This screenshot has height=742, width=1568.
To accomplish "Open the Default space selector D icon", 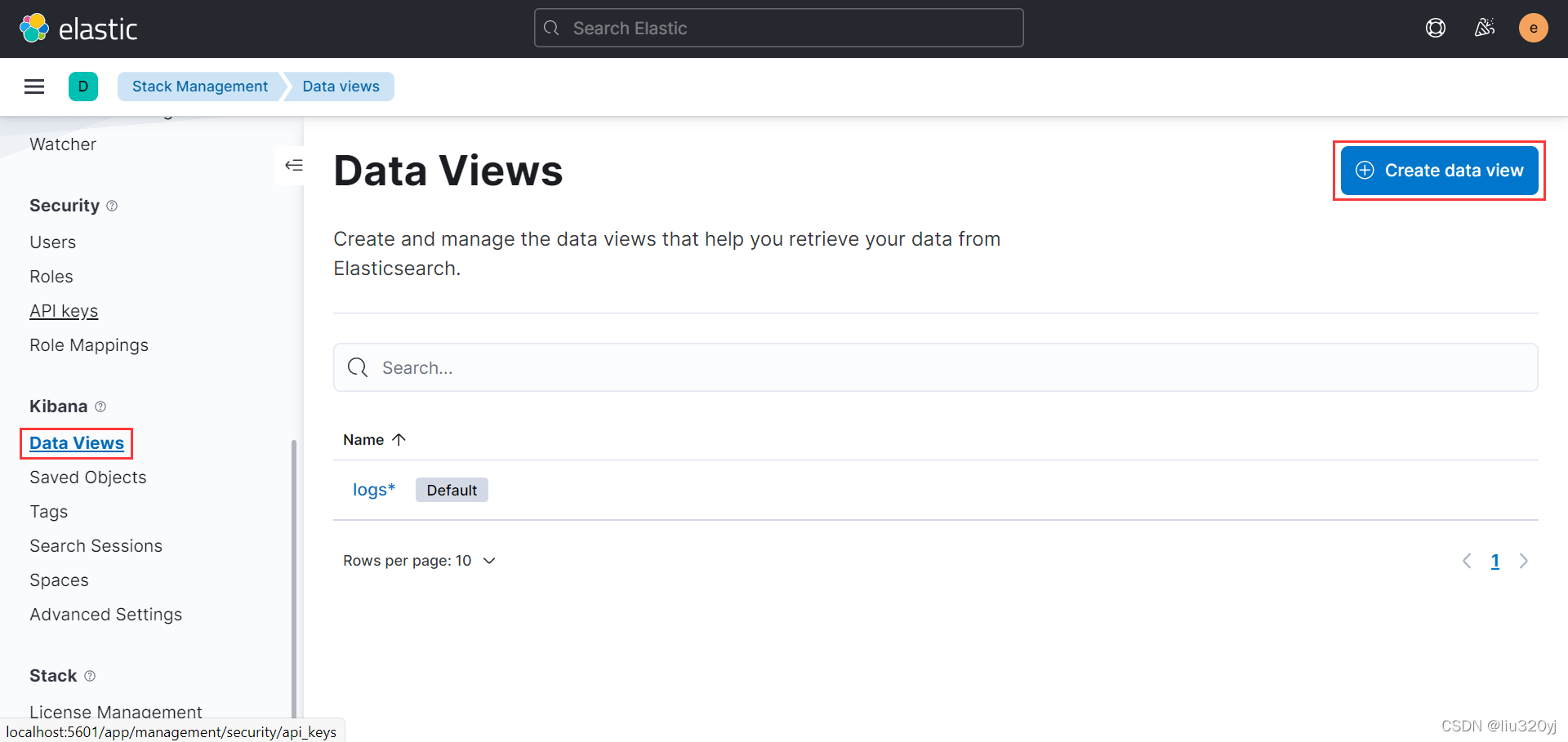I will [83, 87].
